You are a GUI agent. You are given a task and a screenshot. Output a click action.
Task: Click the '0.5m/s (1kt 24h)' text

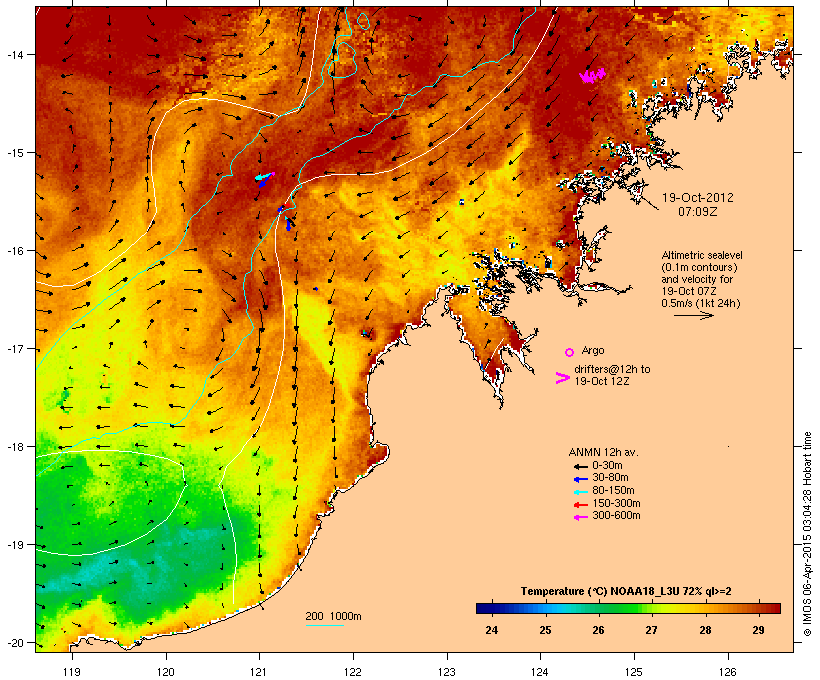click(x=701, y=303)
